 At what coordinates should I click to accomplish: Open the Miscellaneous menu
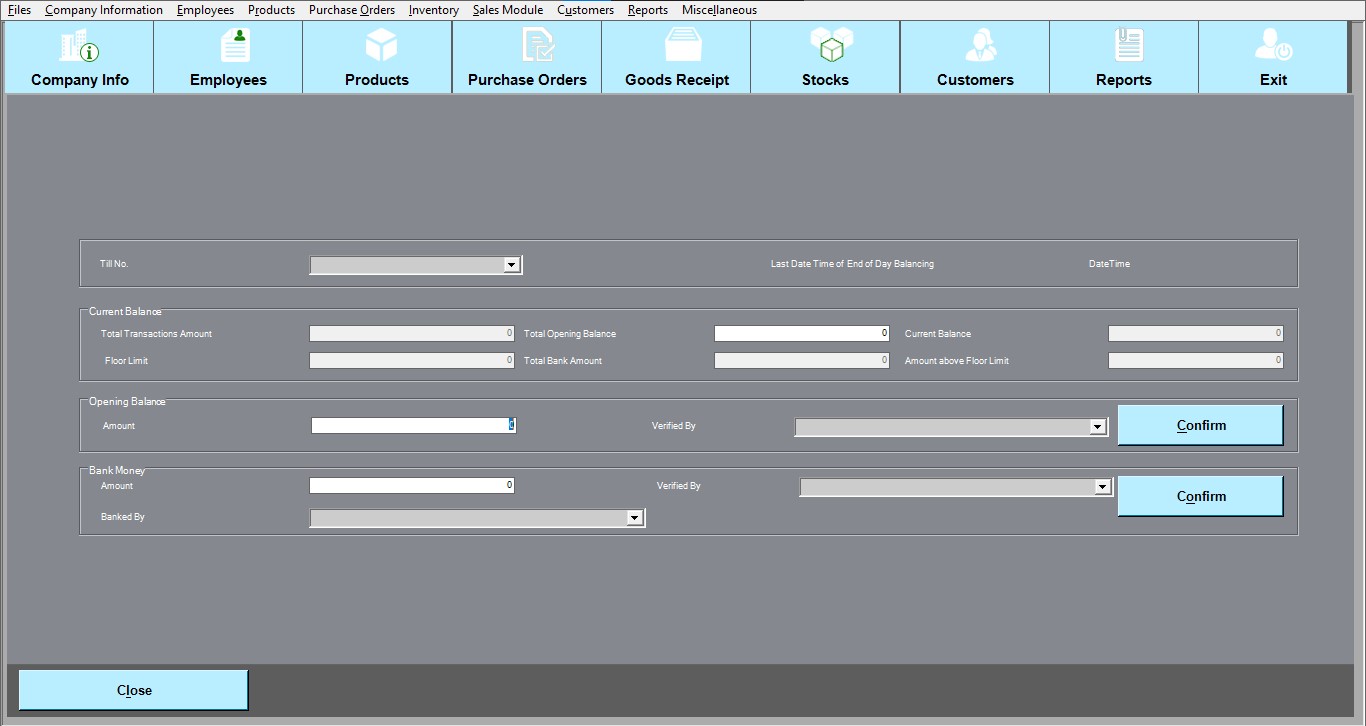719,10
